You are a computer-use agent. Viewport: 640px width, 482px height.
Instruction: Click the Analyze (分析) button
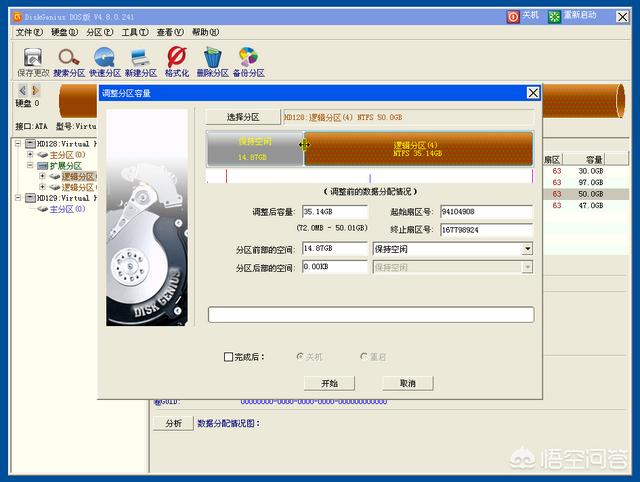coord(173,423)
